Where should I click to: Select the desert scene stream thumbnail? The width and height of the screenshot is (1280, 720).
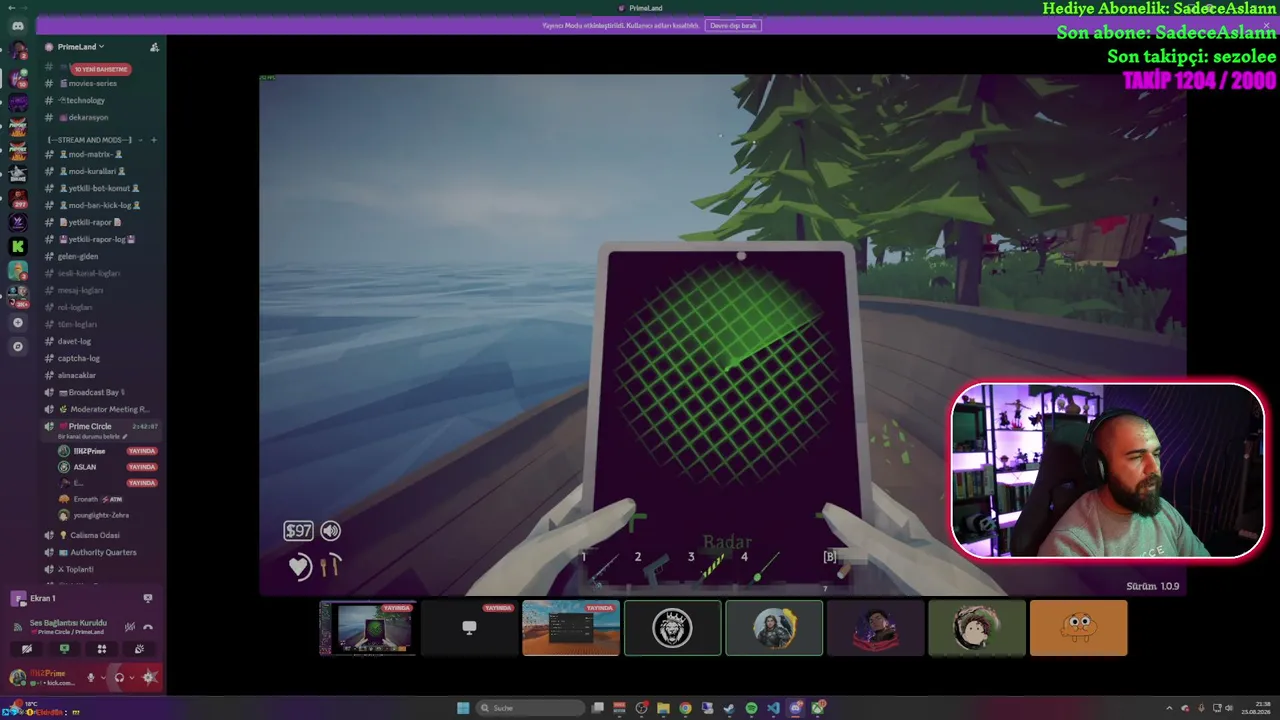pos(571,628)
